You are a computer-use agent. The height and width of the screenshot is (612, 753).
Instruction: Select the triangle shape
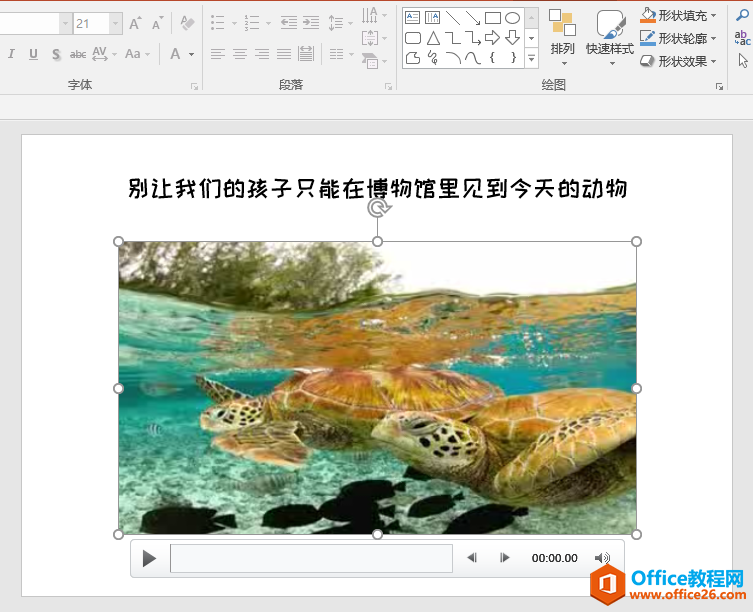(x=433, y=38)
